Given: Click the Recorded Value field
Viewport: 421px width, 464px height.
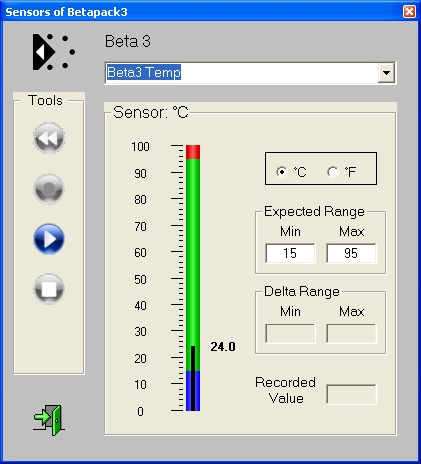Looking at the screenshot, I should [x=351, y=394].
